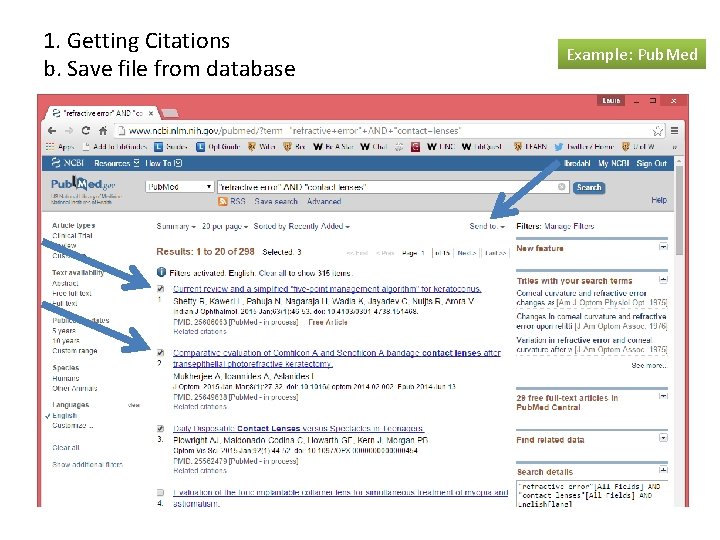Close the "refractive error" browser tab

pos(151,113)
